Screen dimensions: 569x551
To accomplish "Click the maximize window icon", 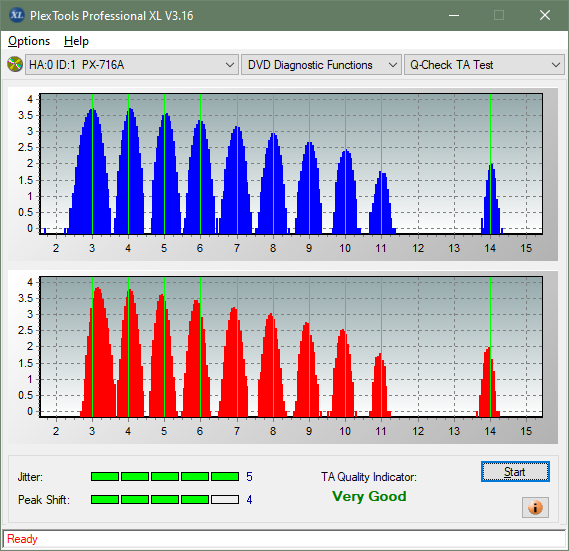I will [499, 15].
